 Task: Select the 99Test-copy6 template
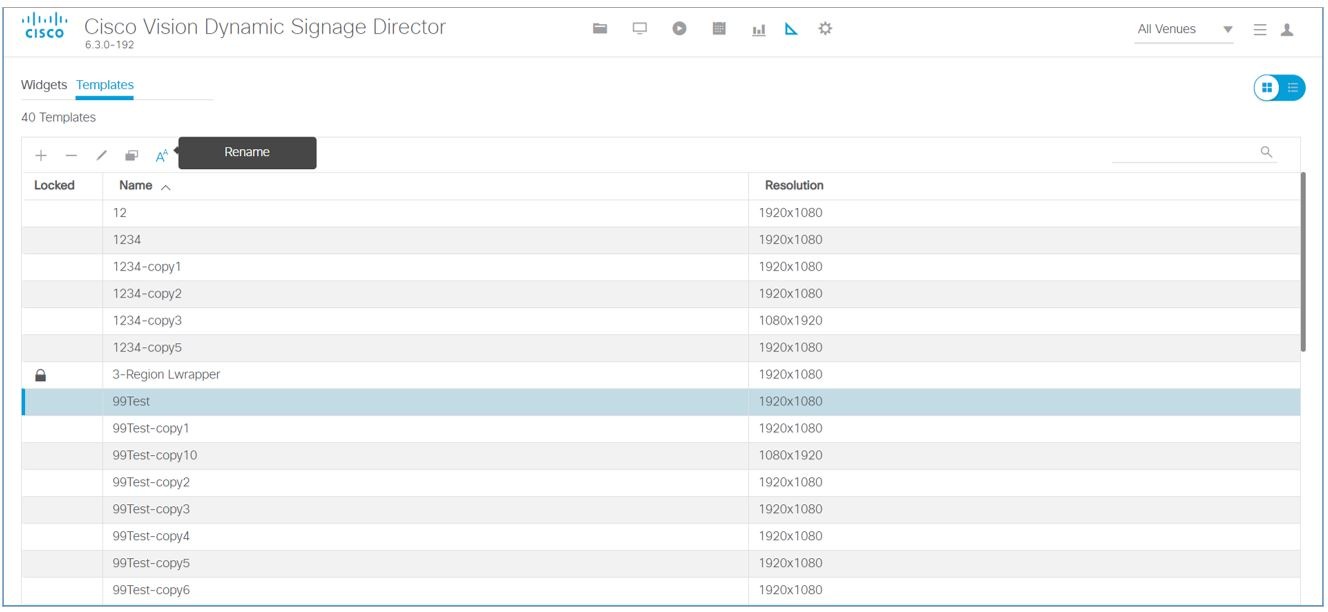tap(662, 591)
